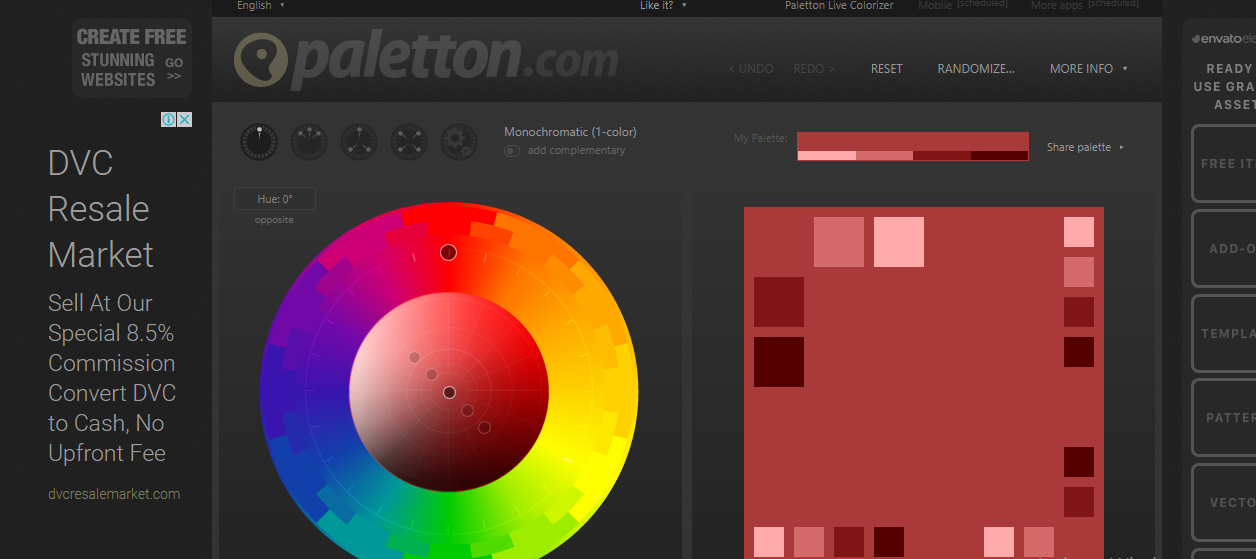Click the dark shade dot nearest the center dot

[467, 410]
